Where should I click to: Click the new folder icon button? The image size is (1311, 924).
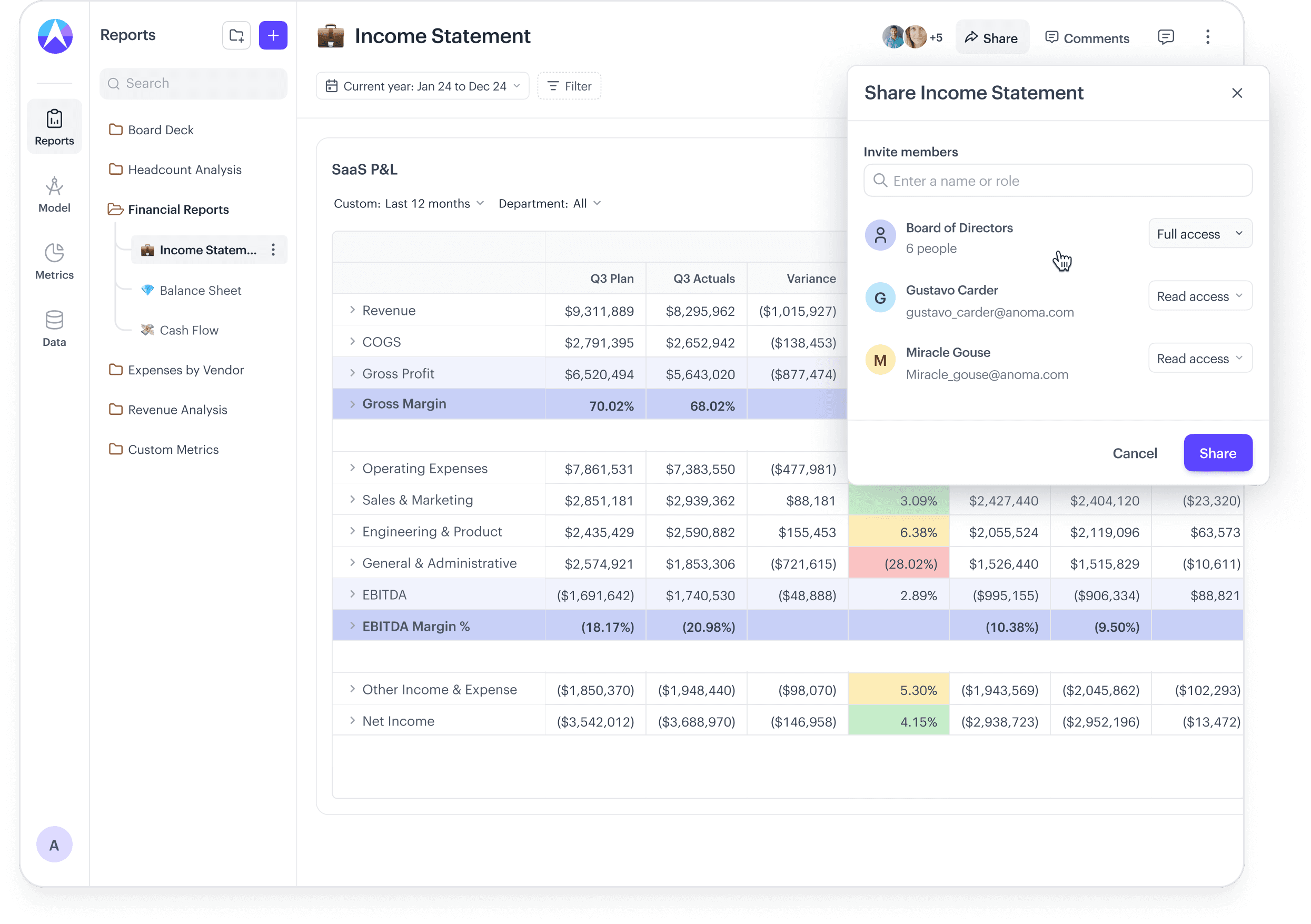click(x=236, y=35)
